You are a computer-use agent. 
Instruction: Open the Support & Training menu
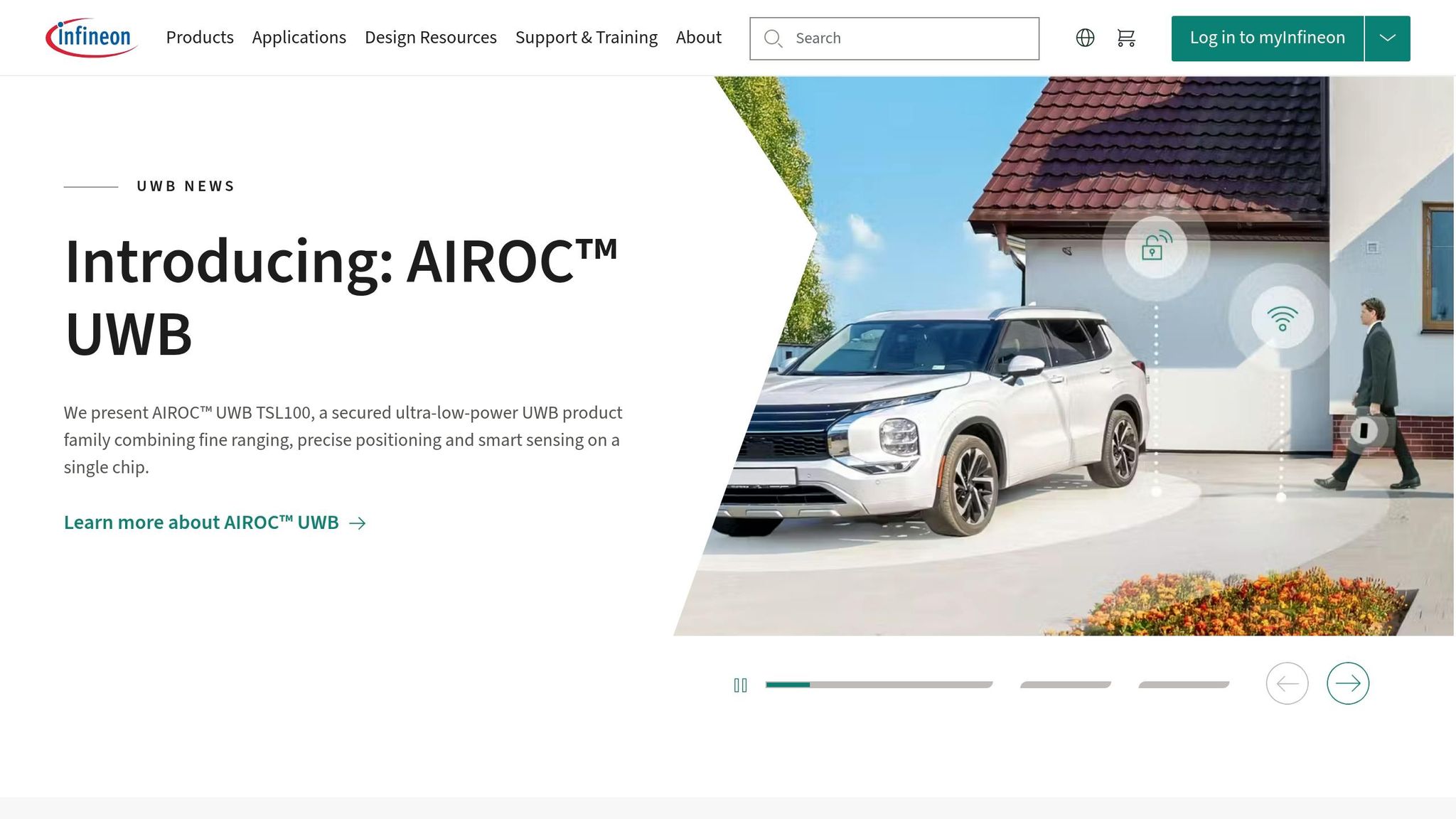point(587,38)
